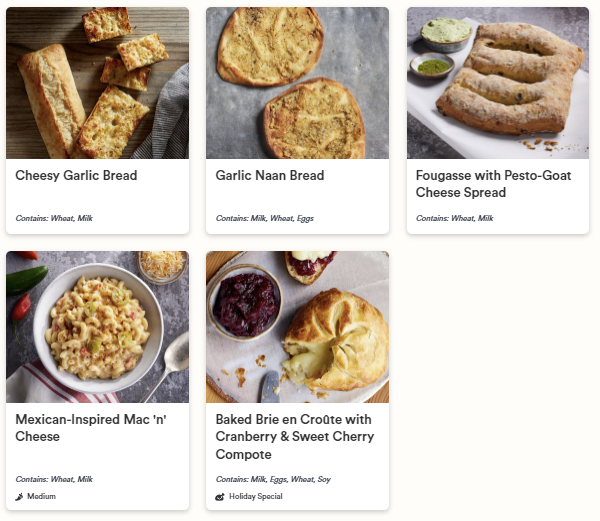This screenshot has width=600, height=521.
Task: Click Garlic Naan Bread allergen info
Action: (x=264, y=218)
